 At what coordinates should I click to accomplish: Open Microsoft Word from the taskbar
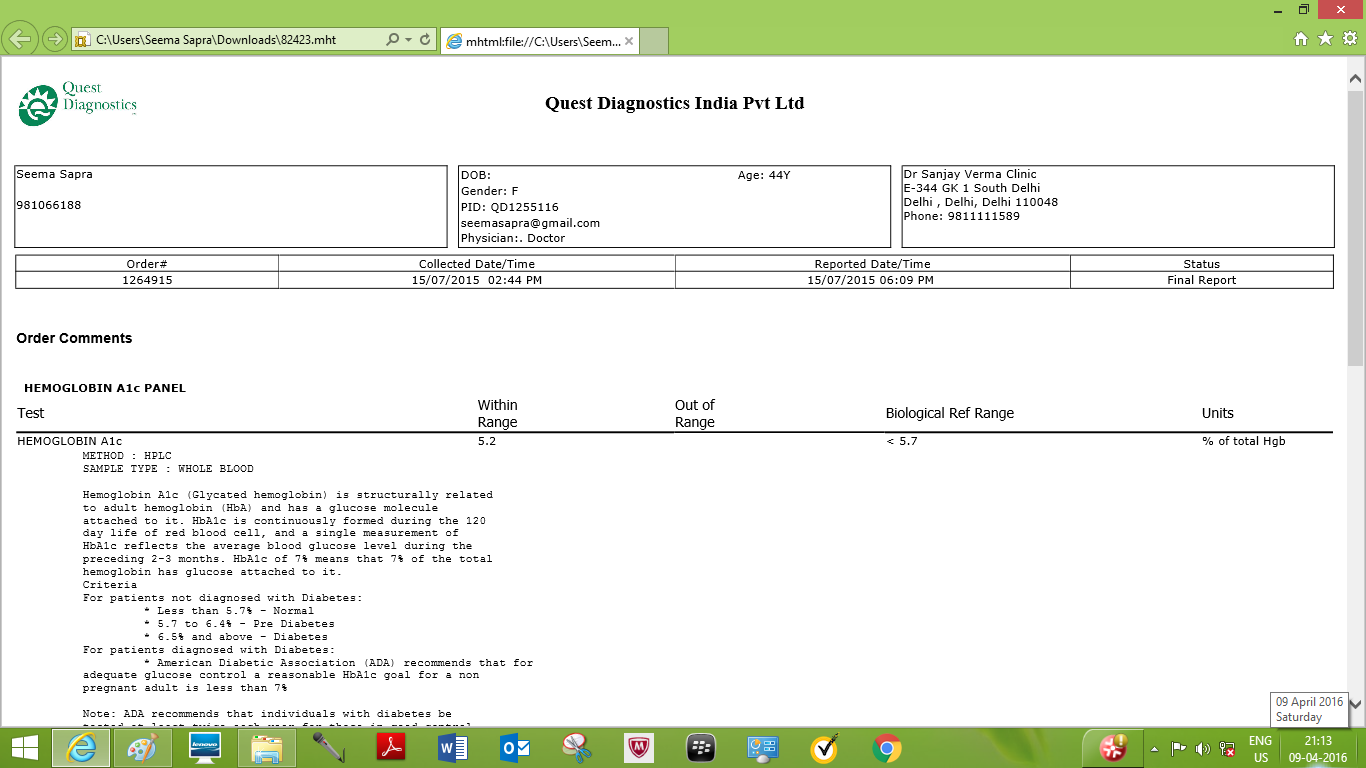(x=453, y=748)
